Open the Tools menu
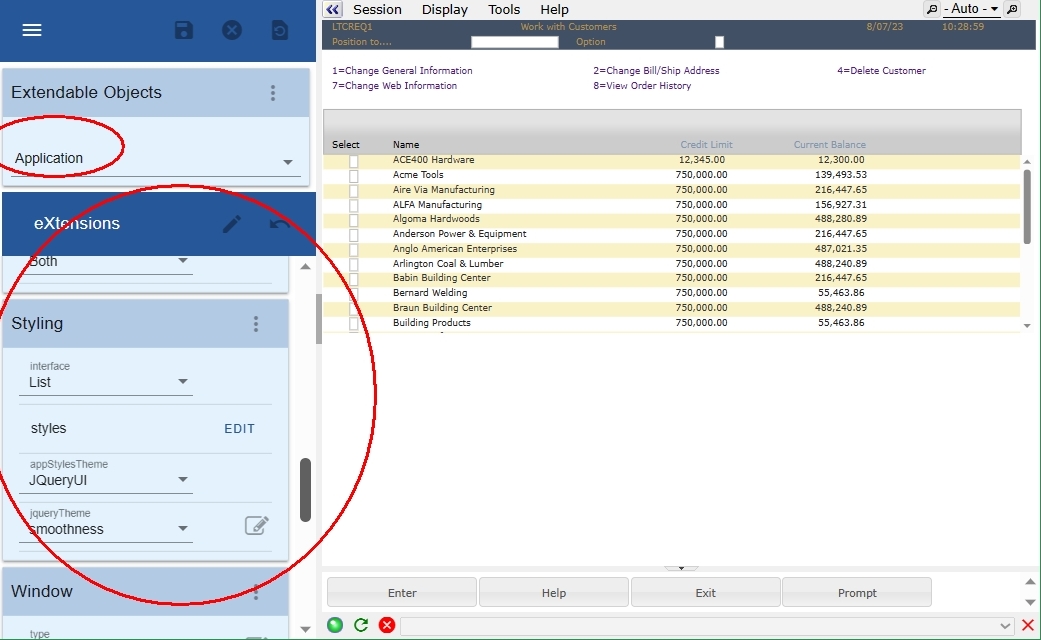This screenshot has width=1041, height=640. [504, 9]
